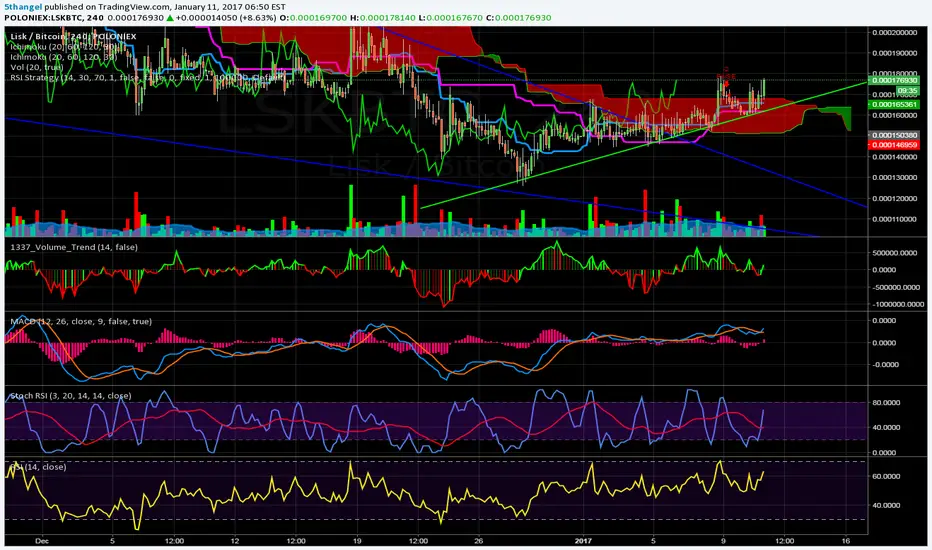Image resolution: width=932 pixels, height=550 pixels.
Task: Open the 5thangel author profile link
Action: (23, 7)
